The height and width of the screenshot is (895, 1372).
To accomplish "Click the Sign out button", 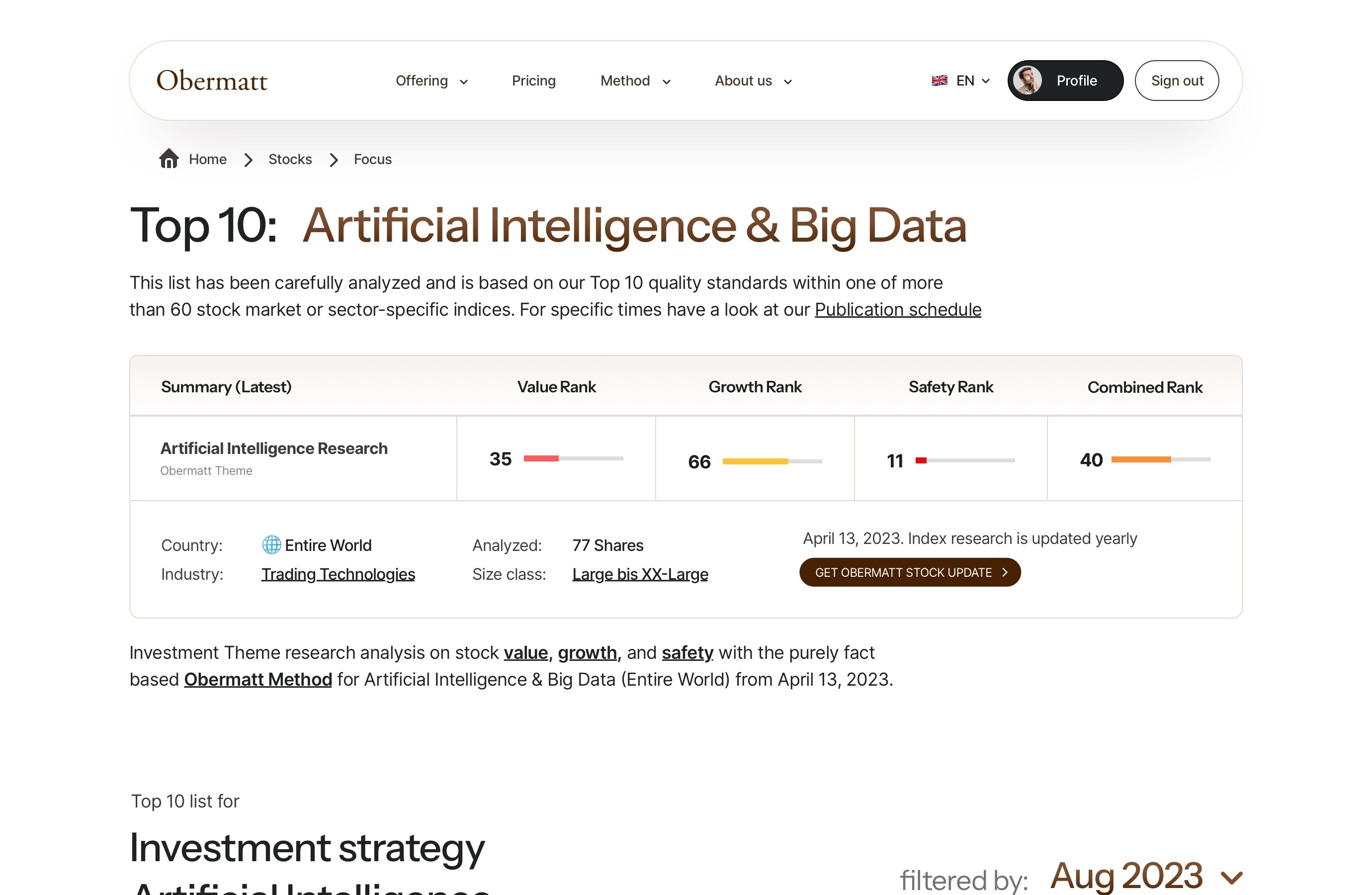I will 1177,80.
